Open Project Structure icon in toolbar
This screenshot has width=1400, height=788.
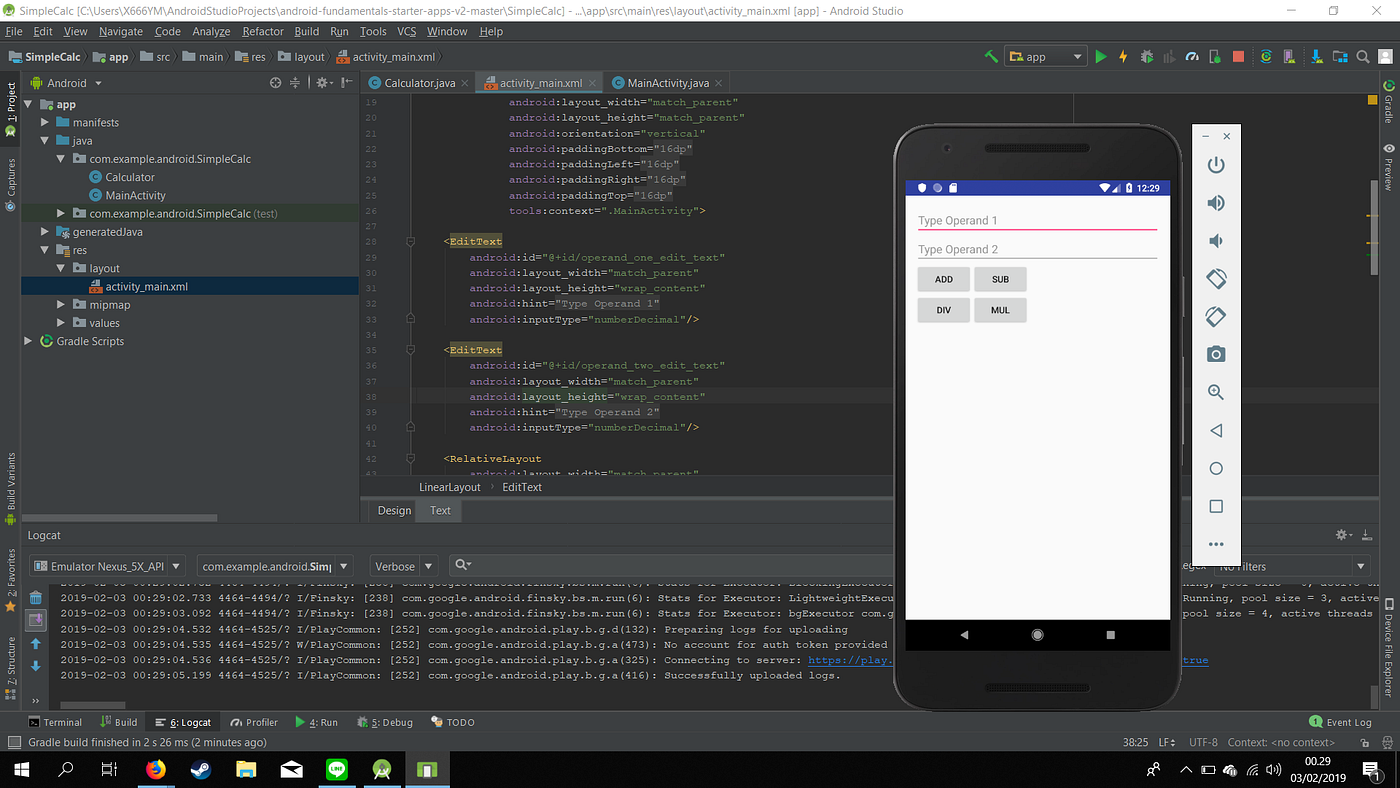tap(1338, 57)
